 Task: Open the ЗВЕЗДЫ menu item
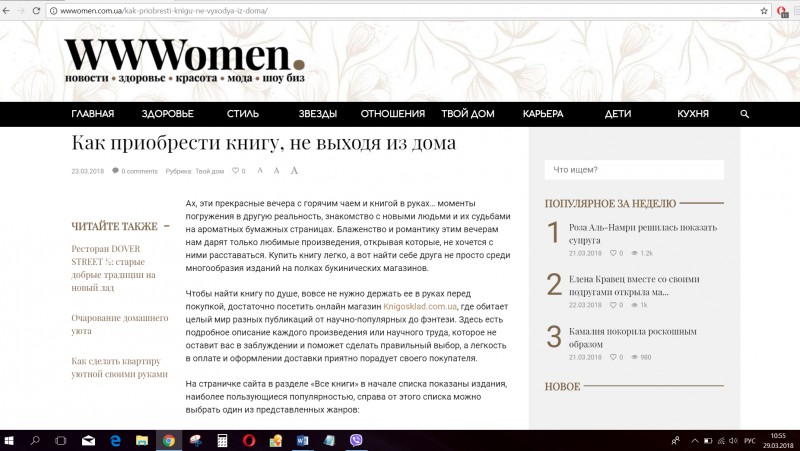point(318,114)
